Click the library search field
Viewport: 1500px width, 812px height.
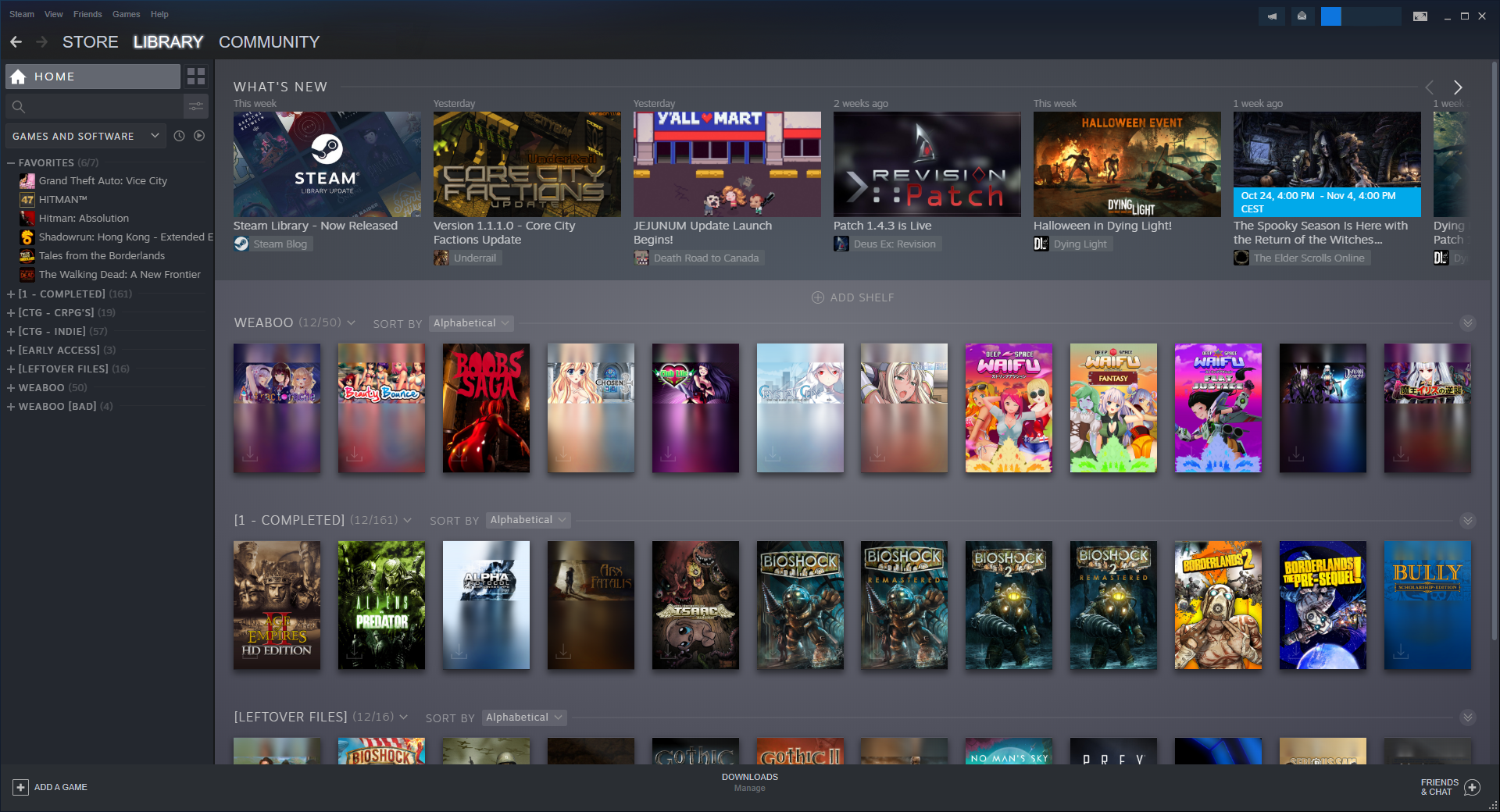[94, 106]
